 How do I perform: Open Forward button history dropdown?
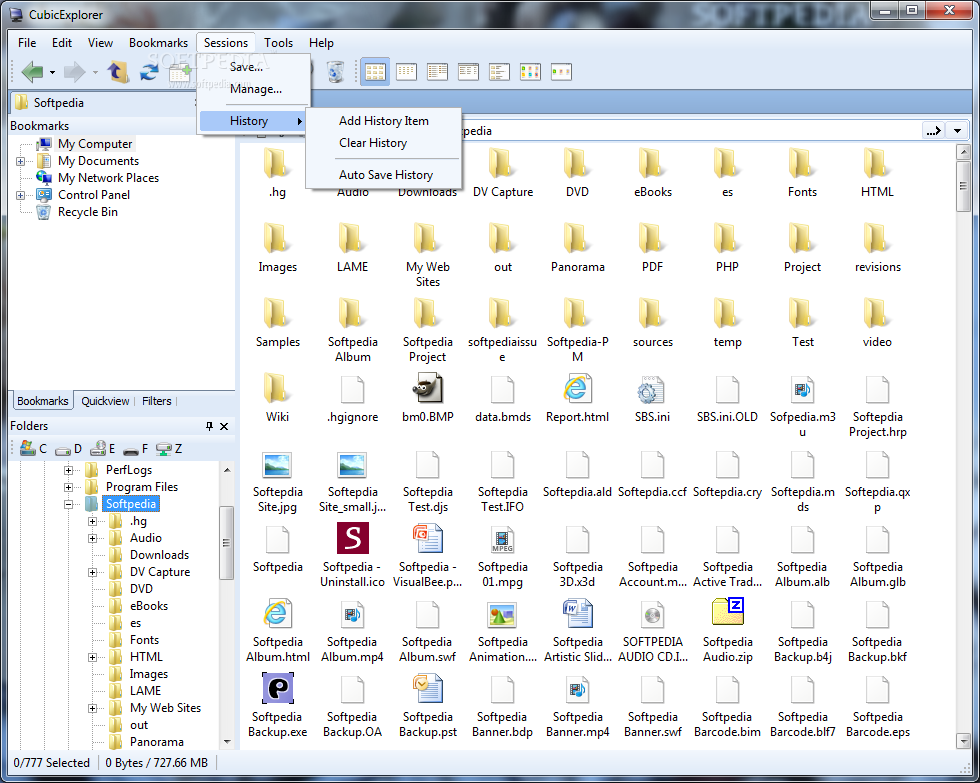(95, 72)
